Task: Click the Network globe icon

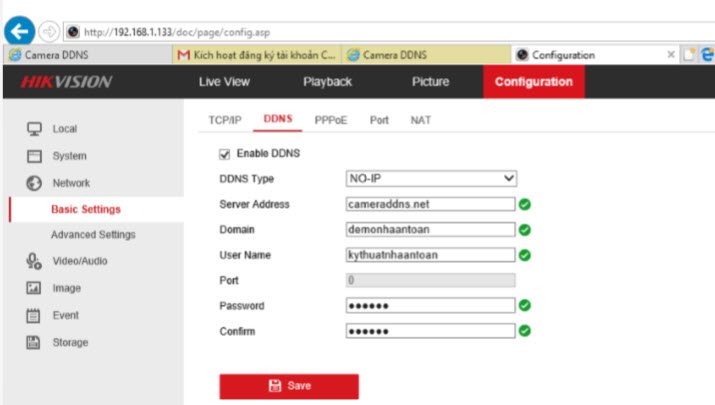Action: point(33,183)
